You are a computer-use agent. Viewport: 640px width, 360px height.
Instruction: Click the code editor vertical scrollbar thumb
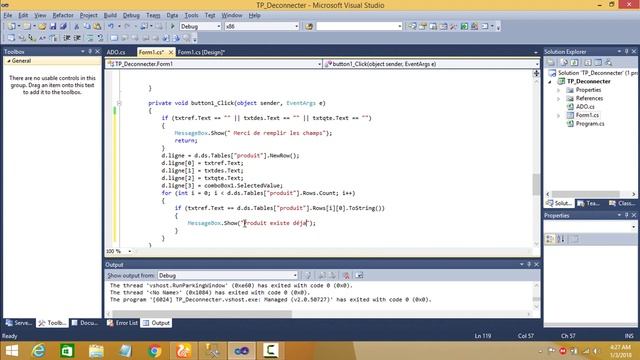pyautogui.click(x=536, y=184)
